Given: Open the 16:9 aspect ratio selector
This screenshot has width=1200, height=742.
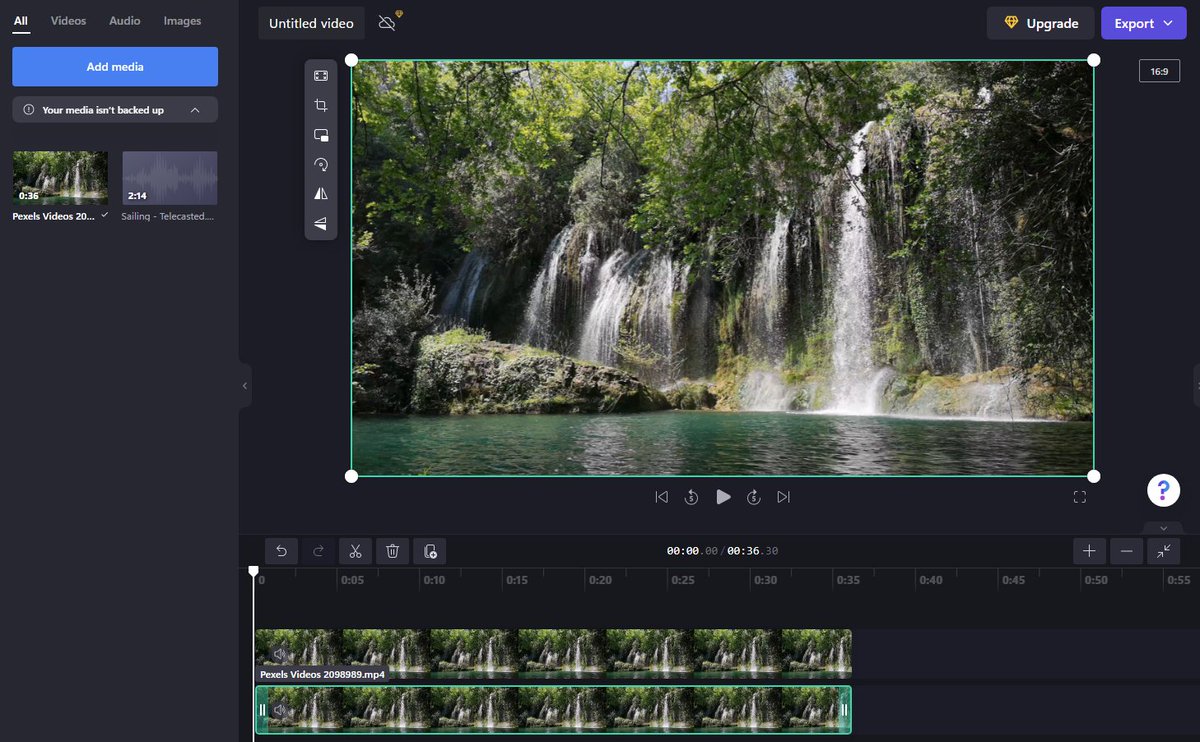Looking at the screenshot, I should click(x=1159, y=72).
